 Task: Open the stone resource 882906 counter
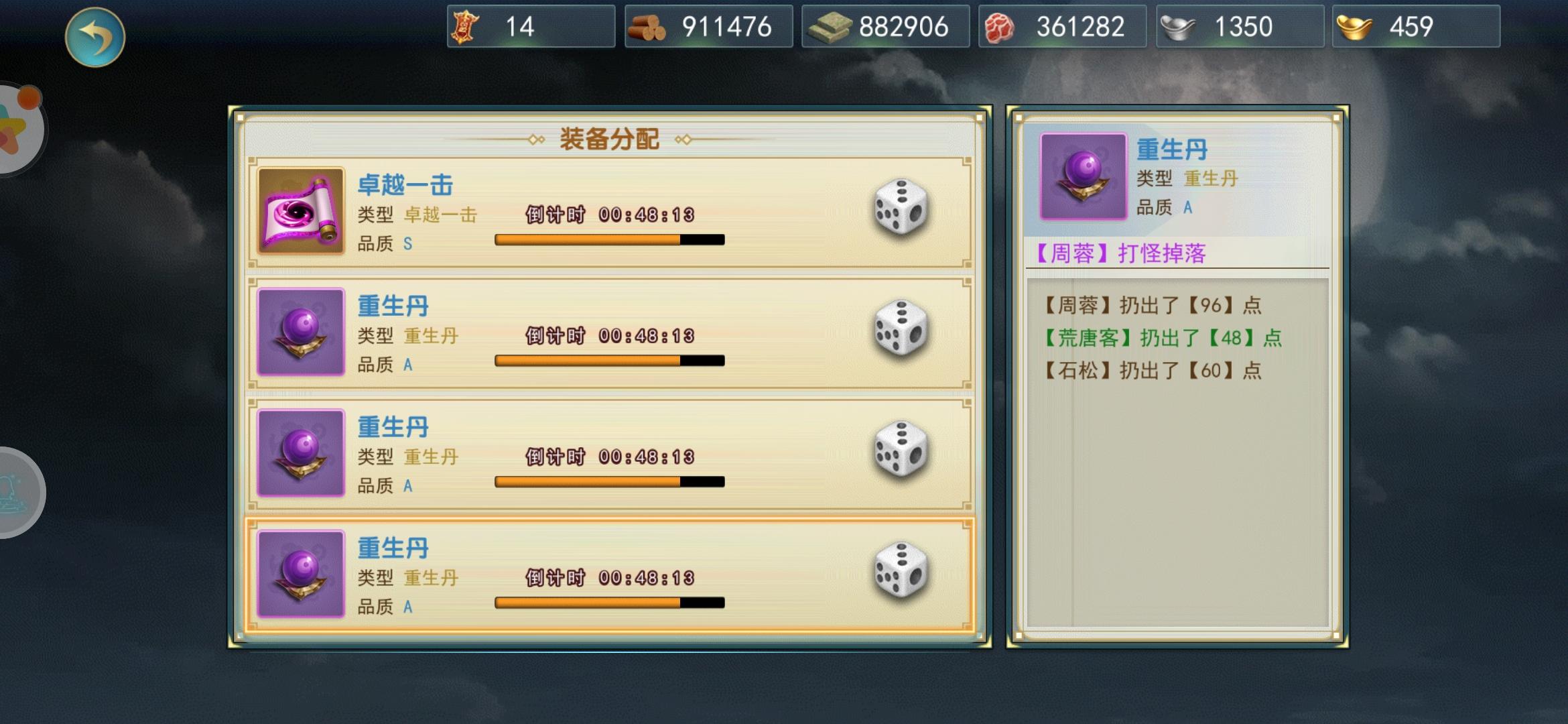(x=885, y=27)
